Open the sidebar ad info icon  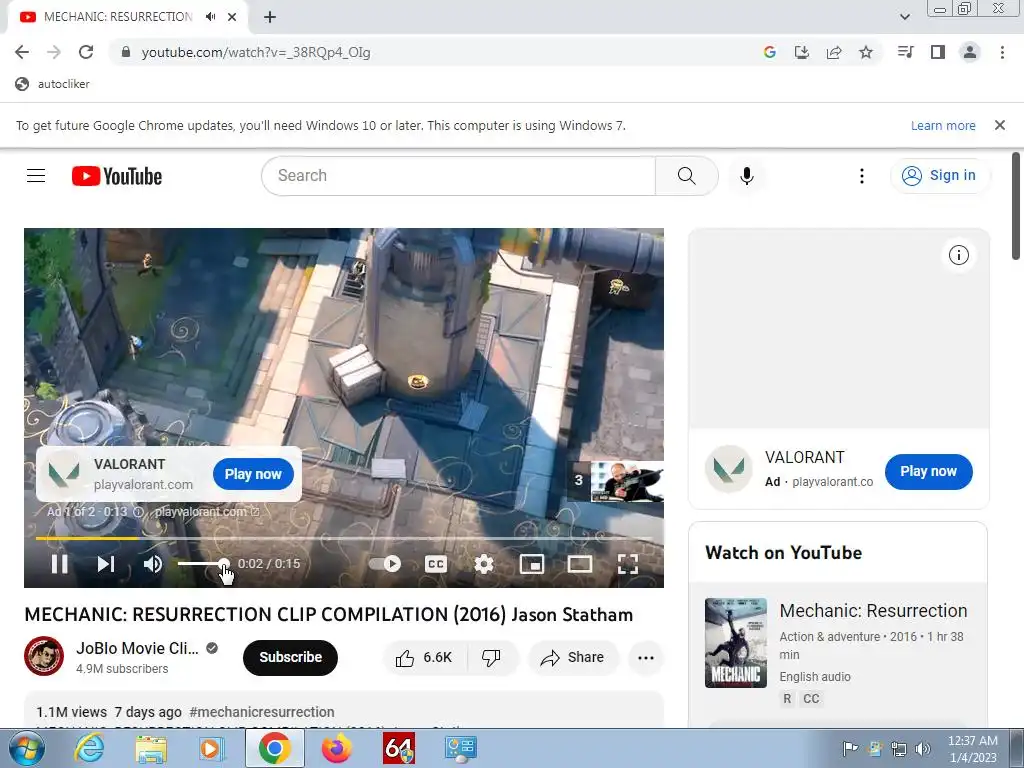coord(959,255)
